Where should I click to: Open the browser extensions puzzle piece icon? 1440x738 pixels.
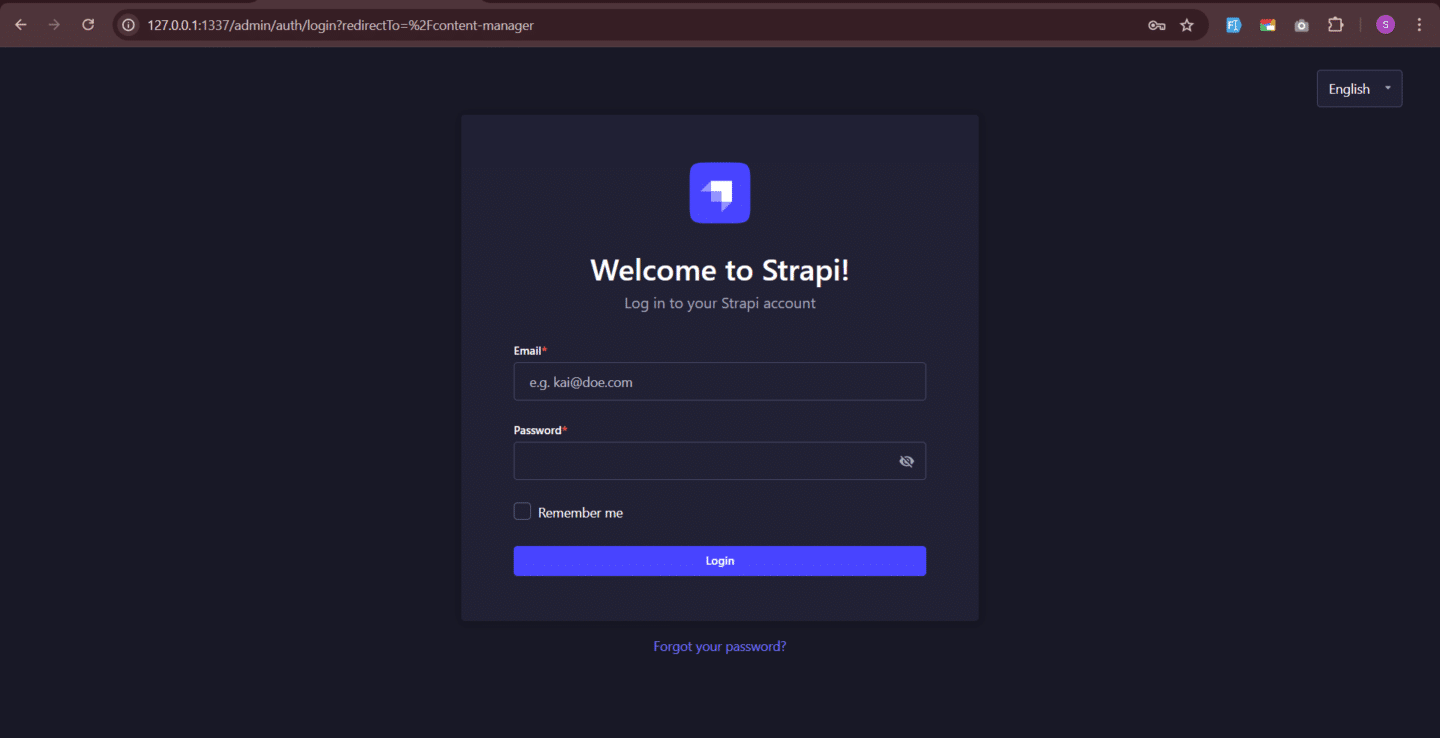pos(1335,25)
